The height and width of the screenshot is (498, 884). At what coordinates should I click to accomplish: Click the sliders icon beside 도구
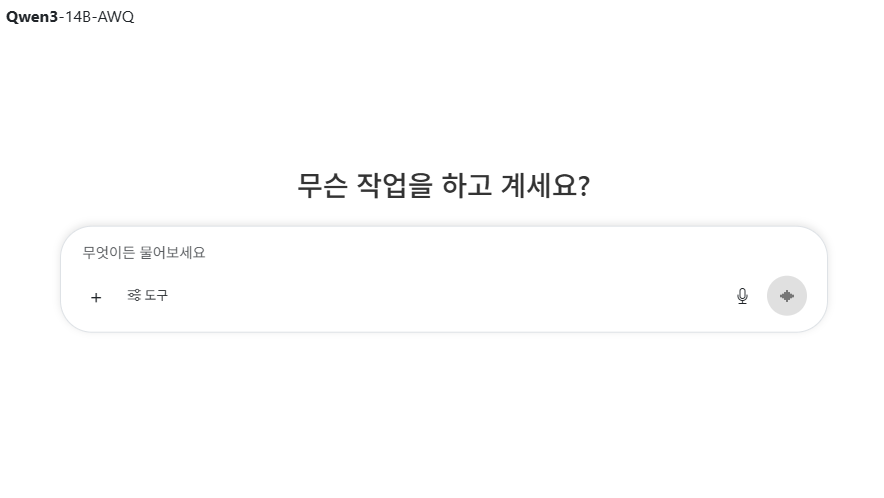pos(134,295)
